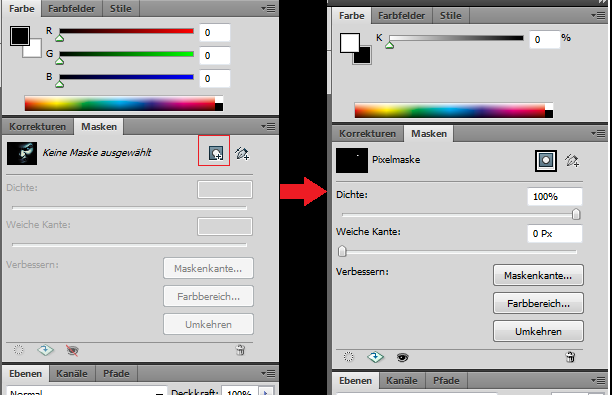
Task: Load selection from mask in left Masken panel
Action: 18,350
